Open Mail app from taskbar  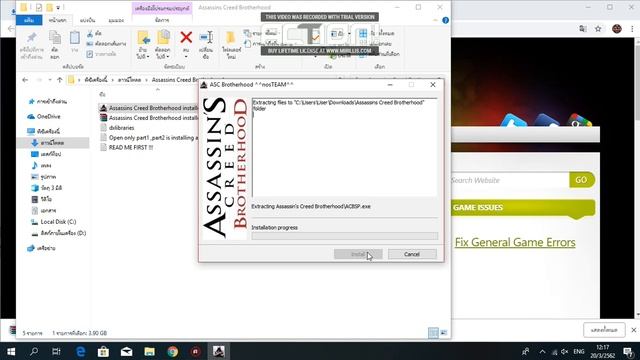click(x=127, y=351)
